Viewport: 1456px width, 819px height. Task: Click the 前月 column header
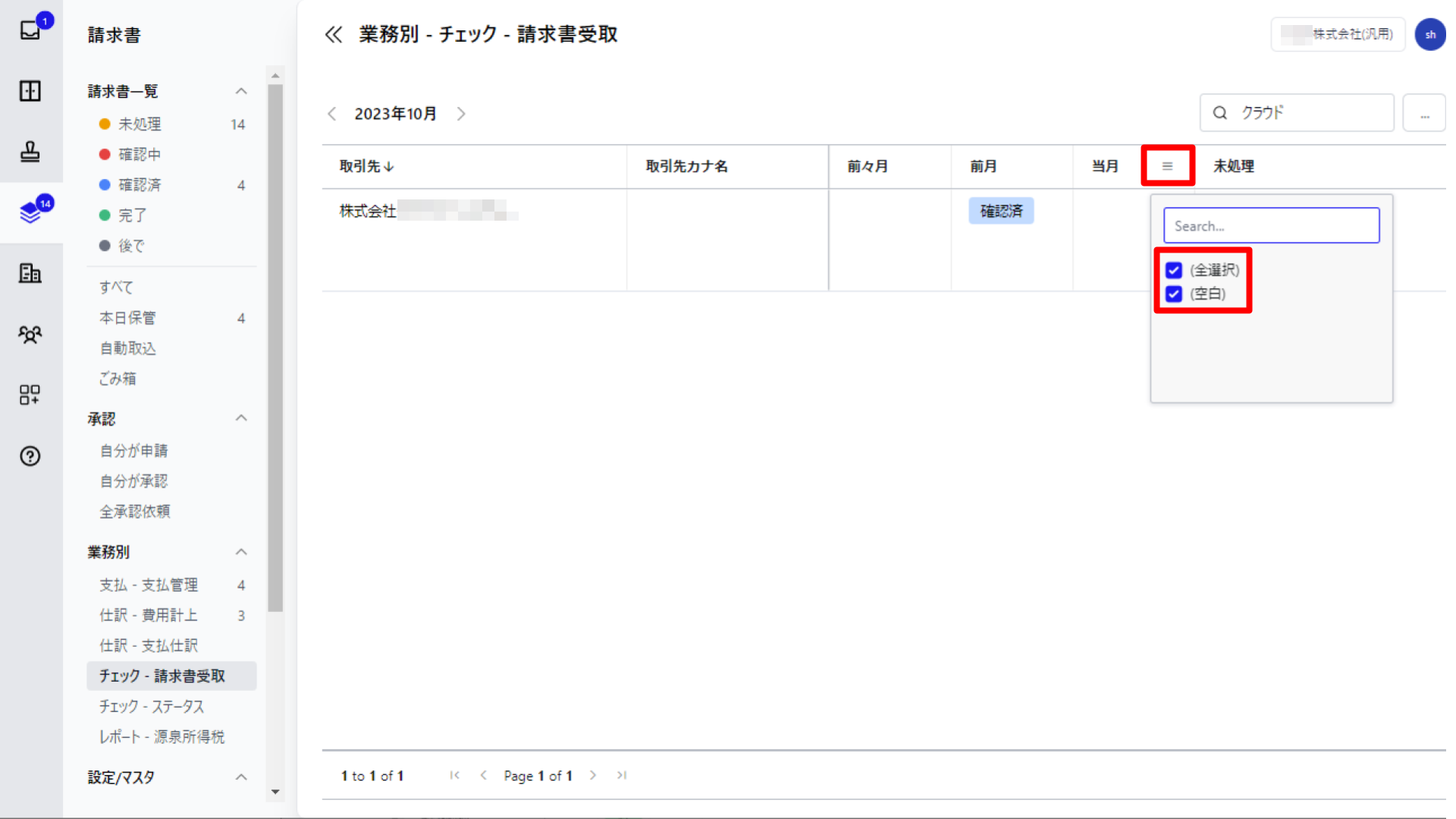(x=984, y=166)
